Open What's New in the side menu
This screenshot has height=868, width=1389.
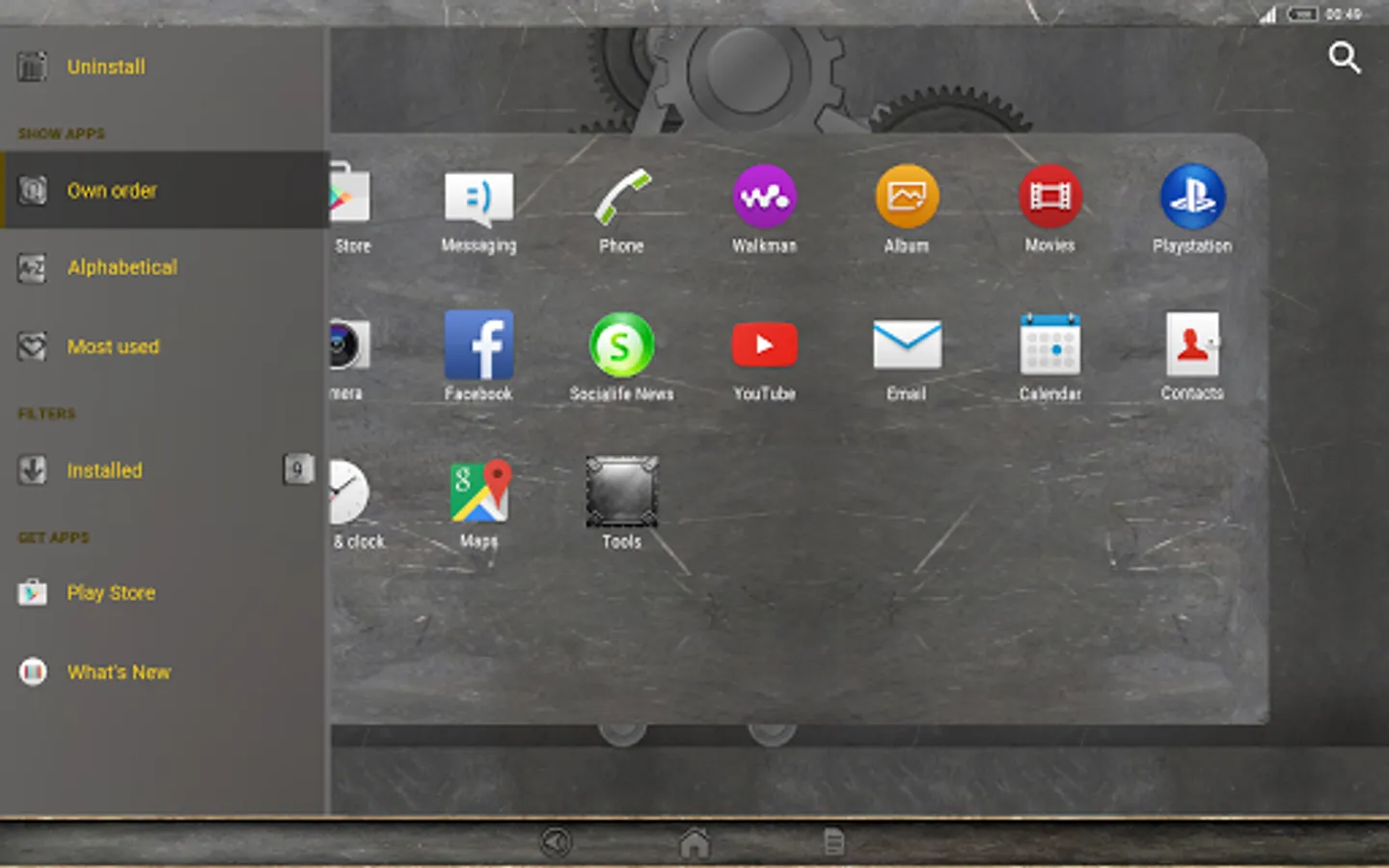164,671
